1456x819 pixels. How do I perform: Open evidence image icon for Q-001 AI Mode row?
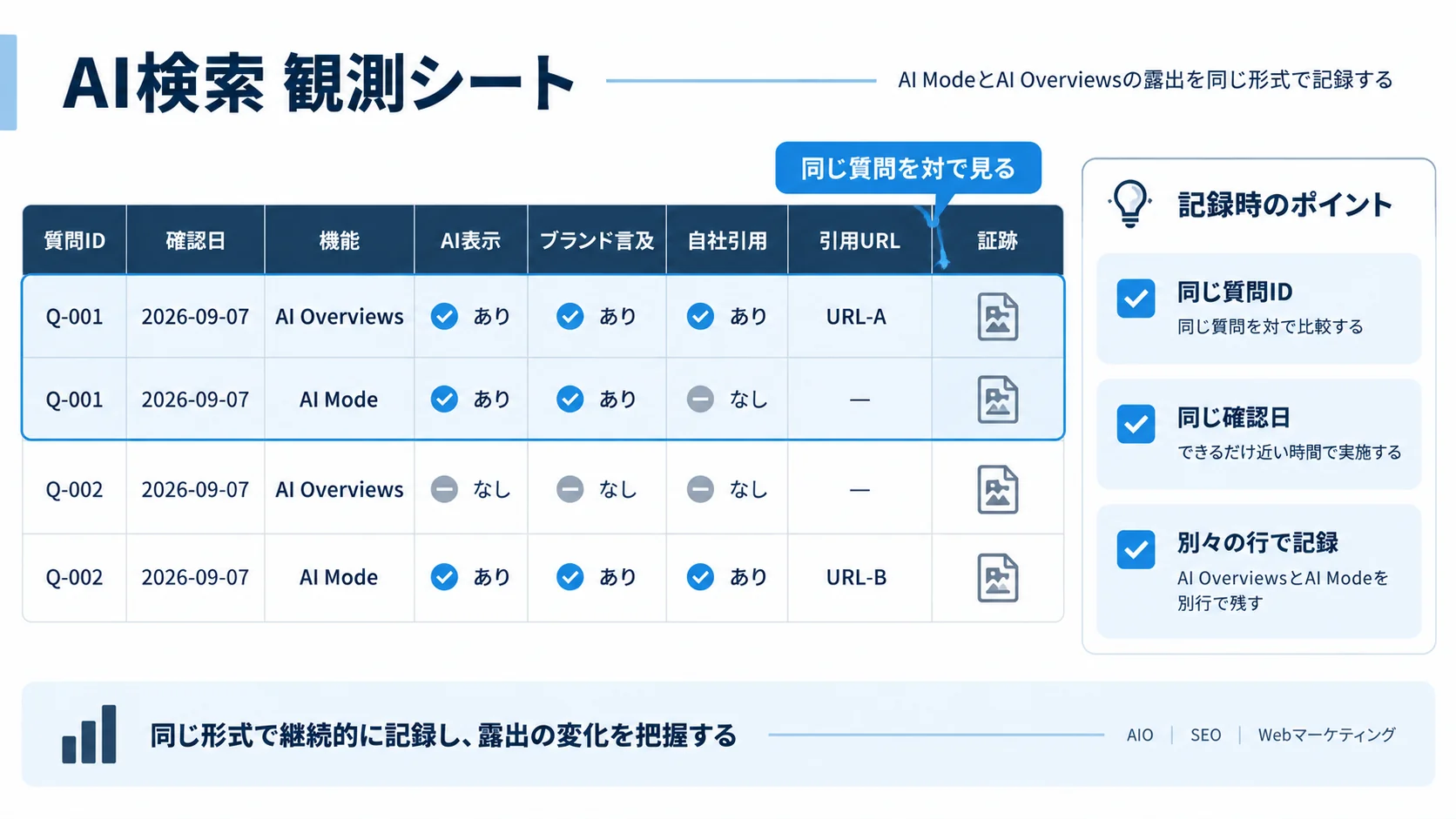click(x=997, y=399)
